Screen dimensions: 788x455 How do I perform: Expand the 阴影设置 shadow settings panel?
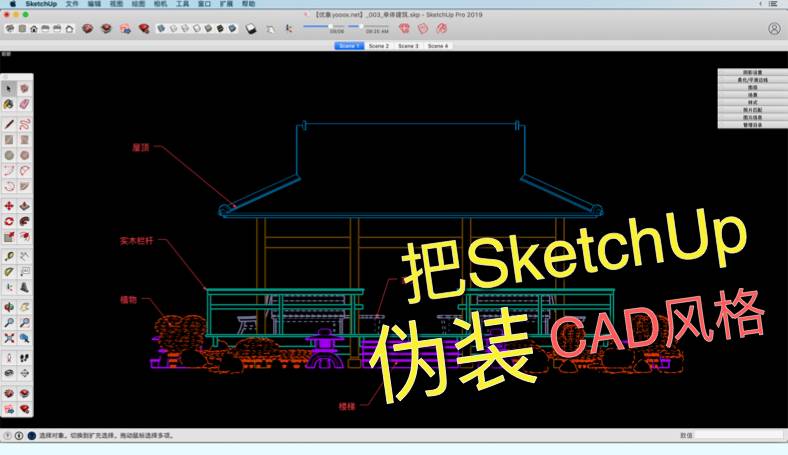coord(751,72)
